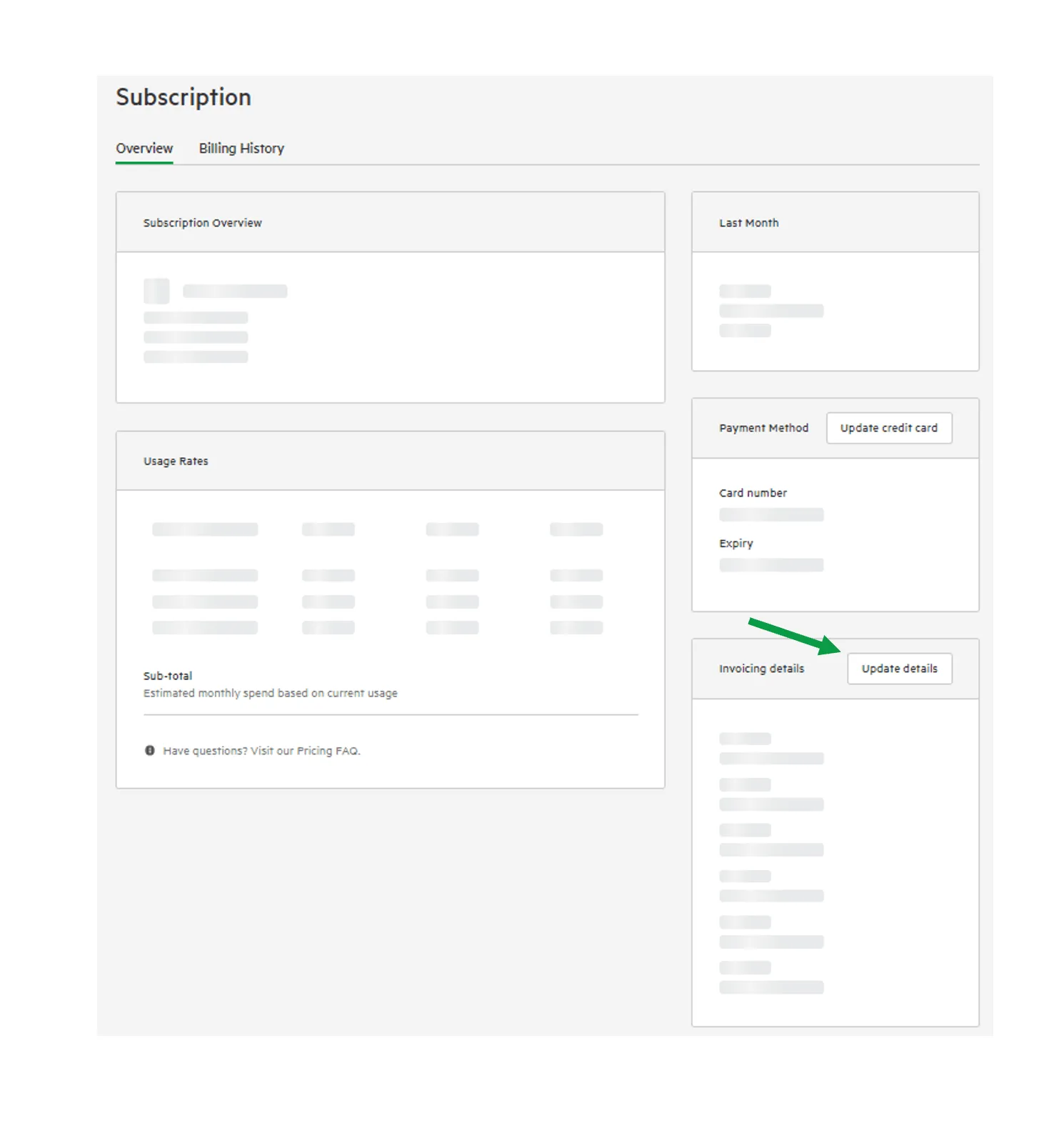This screenshot has width=1064, height=1123.
Task: Open the Billing History tab
Action: coord(241,148)
